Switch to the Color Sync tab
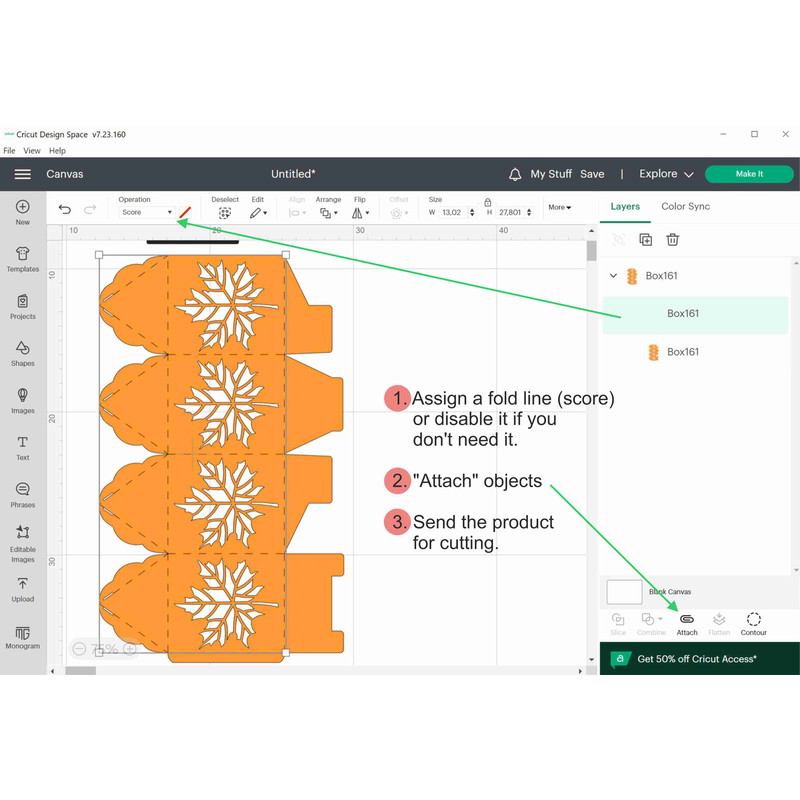 pyautogui.click(x=685, y=206)
